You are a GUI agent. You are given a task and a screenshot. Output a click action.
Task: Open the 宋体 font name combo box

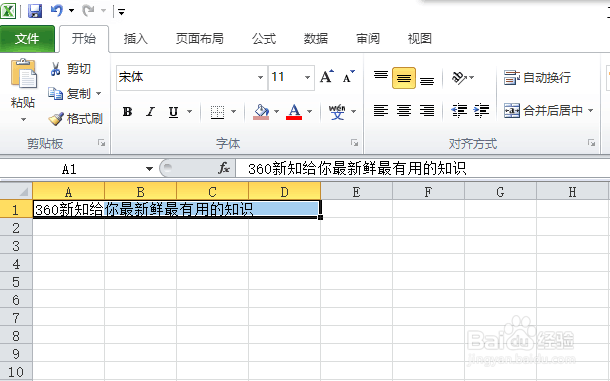tap(191, 77)
